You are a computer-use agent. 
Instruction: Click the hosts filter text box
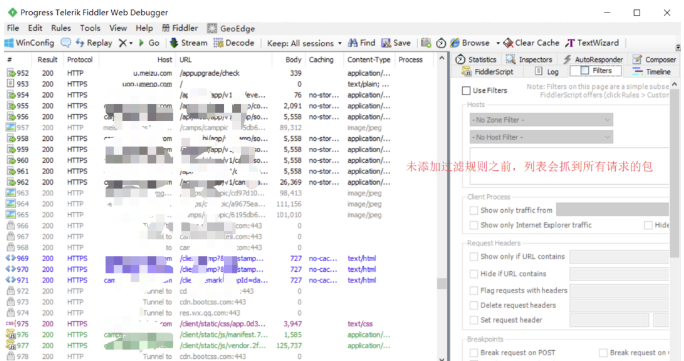569,166
